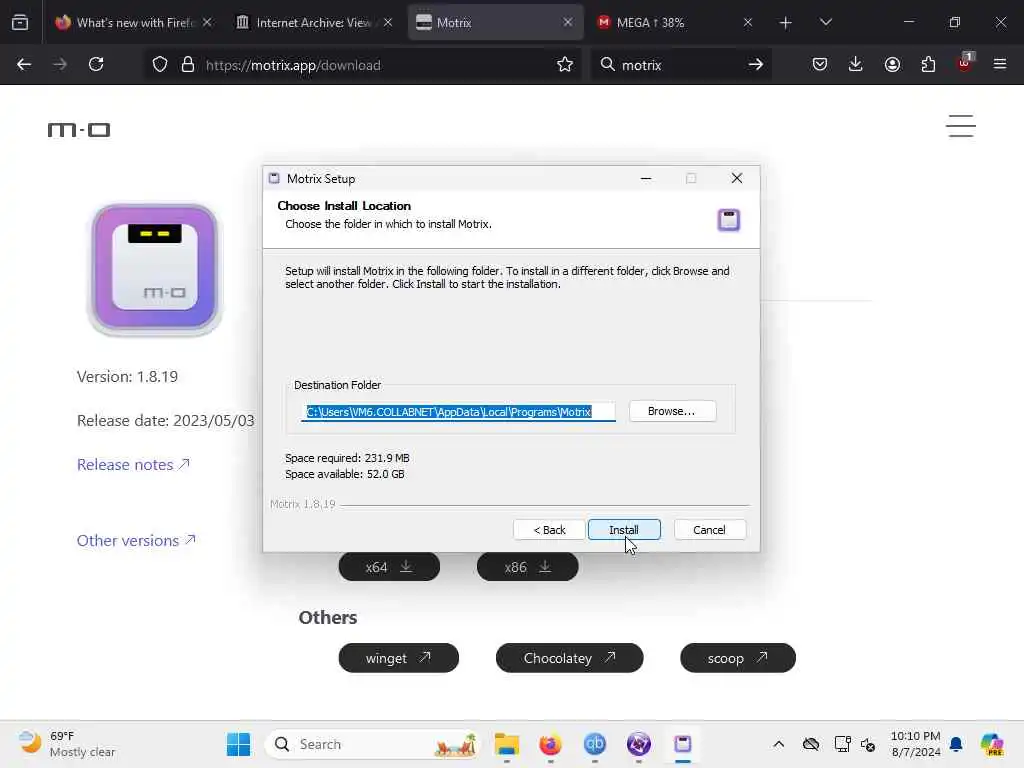This screenshot has width=1024, height=768.
Task: Open muted volume tray icon
Action: click(868, 744)
